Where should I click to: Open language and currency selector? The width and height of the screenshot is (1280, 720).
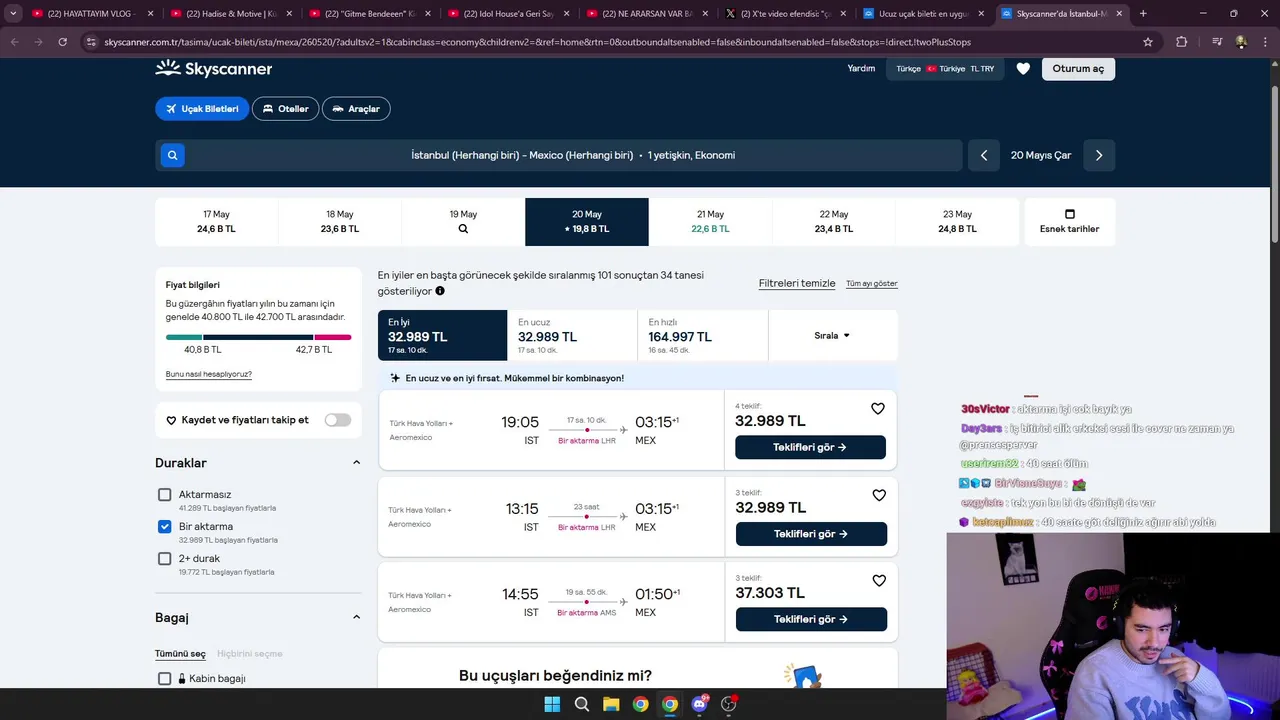point(945,69)
